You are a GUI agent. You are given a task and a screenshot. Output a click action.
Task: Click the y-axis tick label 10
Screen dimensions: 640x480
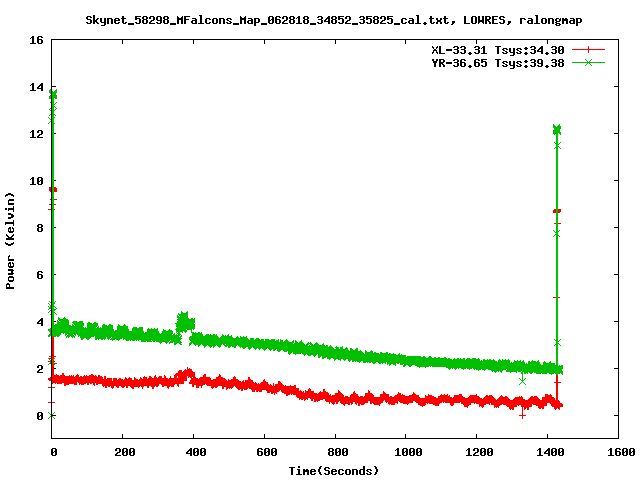click(x=36, y=181)
